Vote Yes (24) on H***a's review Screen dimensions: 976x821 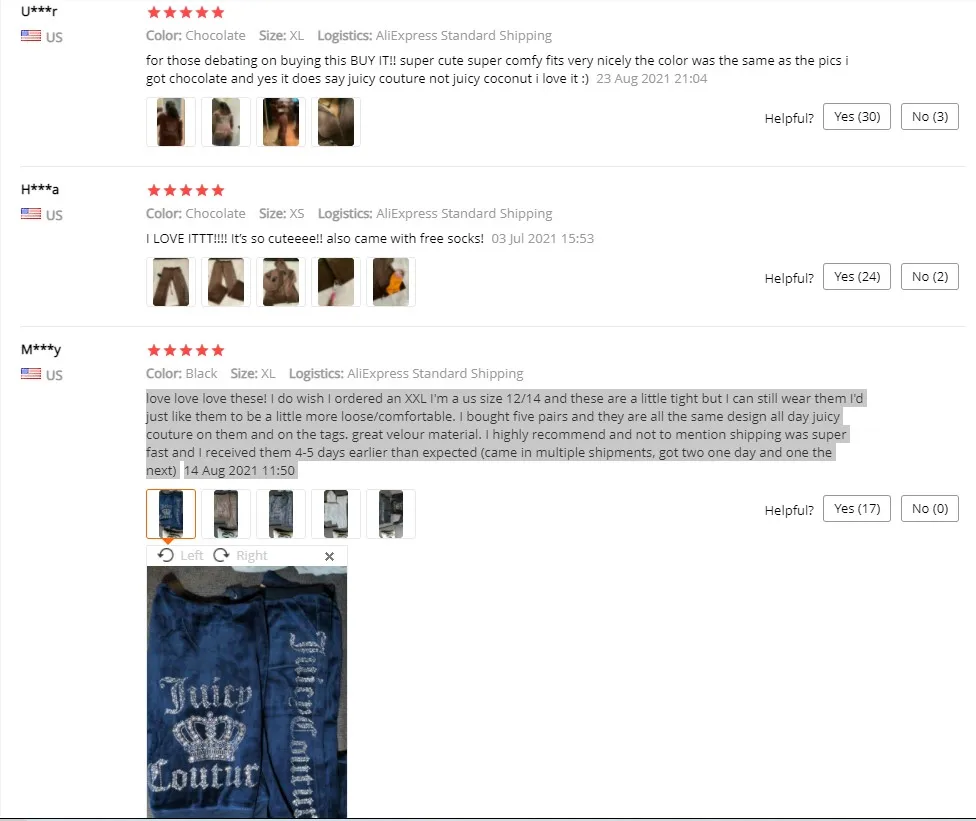tap(856, 276)
